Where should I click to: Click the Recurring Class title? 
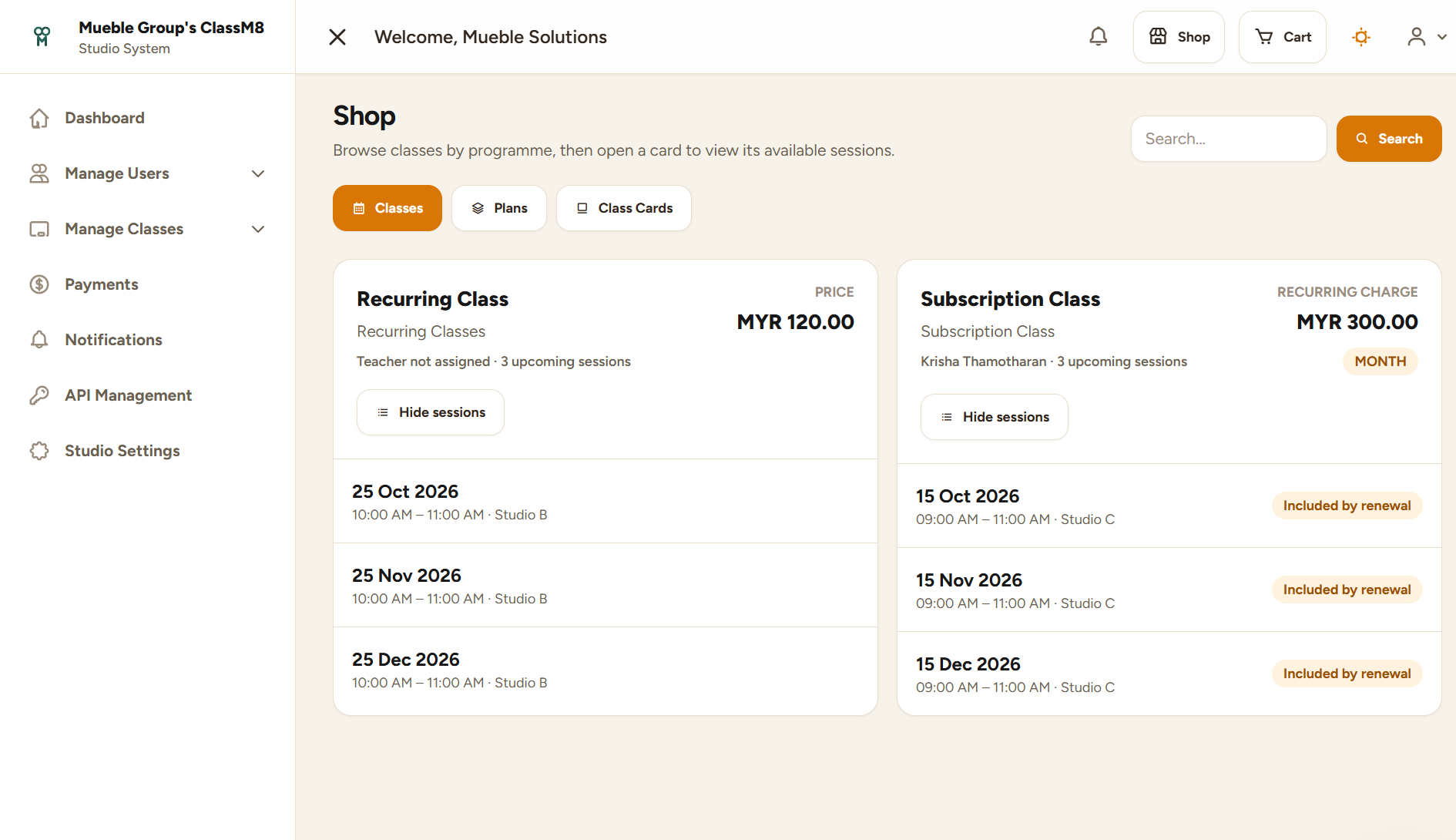coord(433,299)
